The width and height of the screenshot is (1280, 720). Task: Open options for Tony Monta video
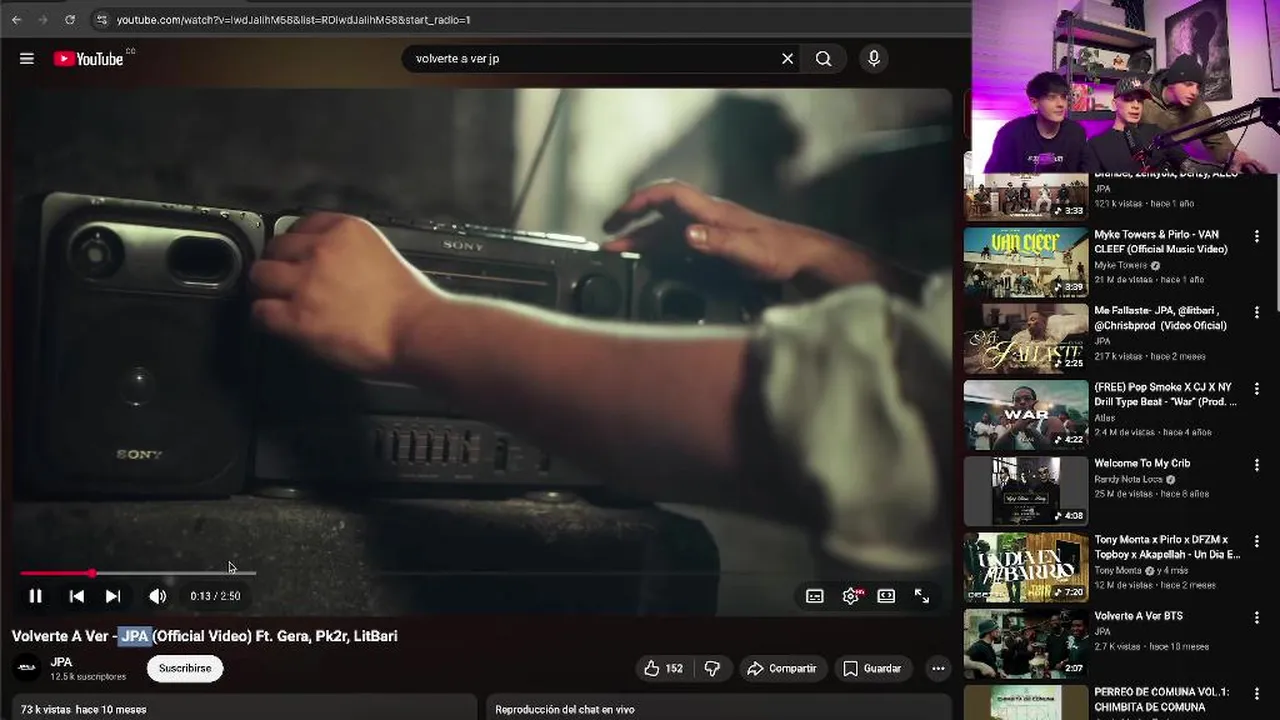(1257, 542)
